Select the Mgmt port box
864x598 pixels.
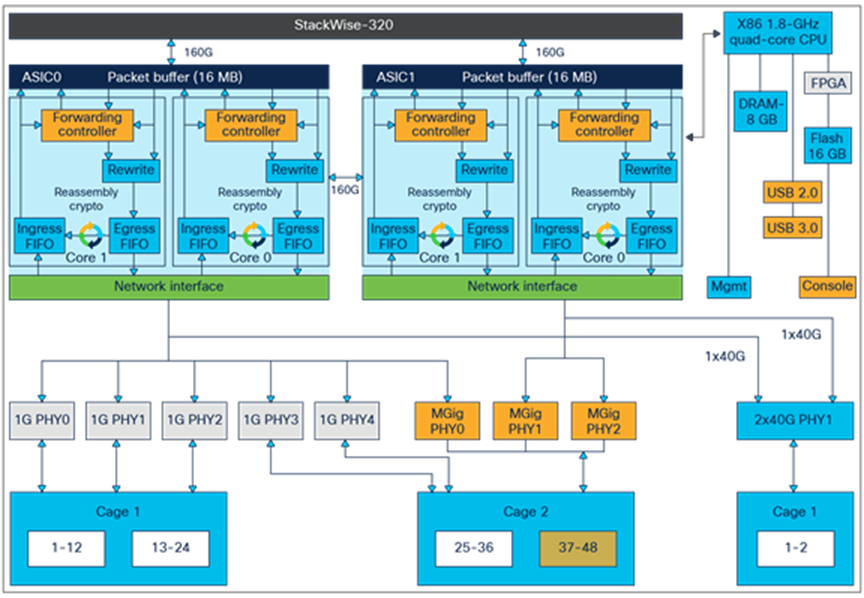[729, 287]
